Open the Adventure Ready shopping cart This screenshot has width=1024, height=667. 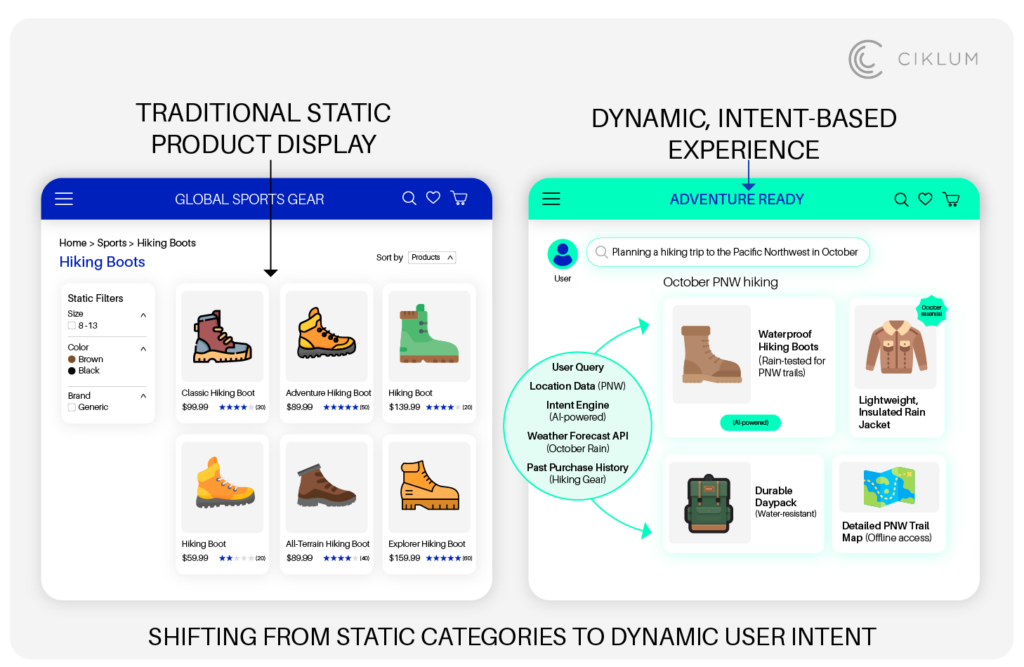(x=950, y=199)
